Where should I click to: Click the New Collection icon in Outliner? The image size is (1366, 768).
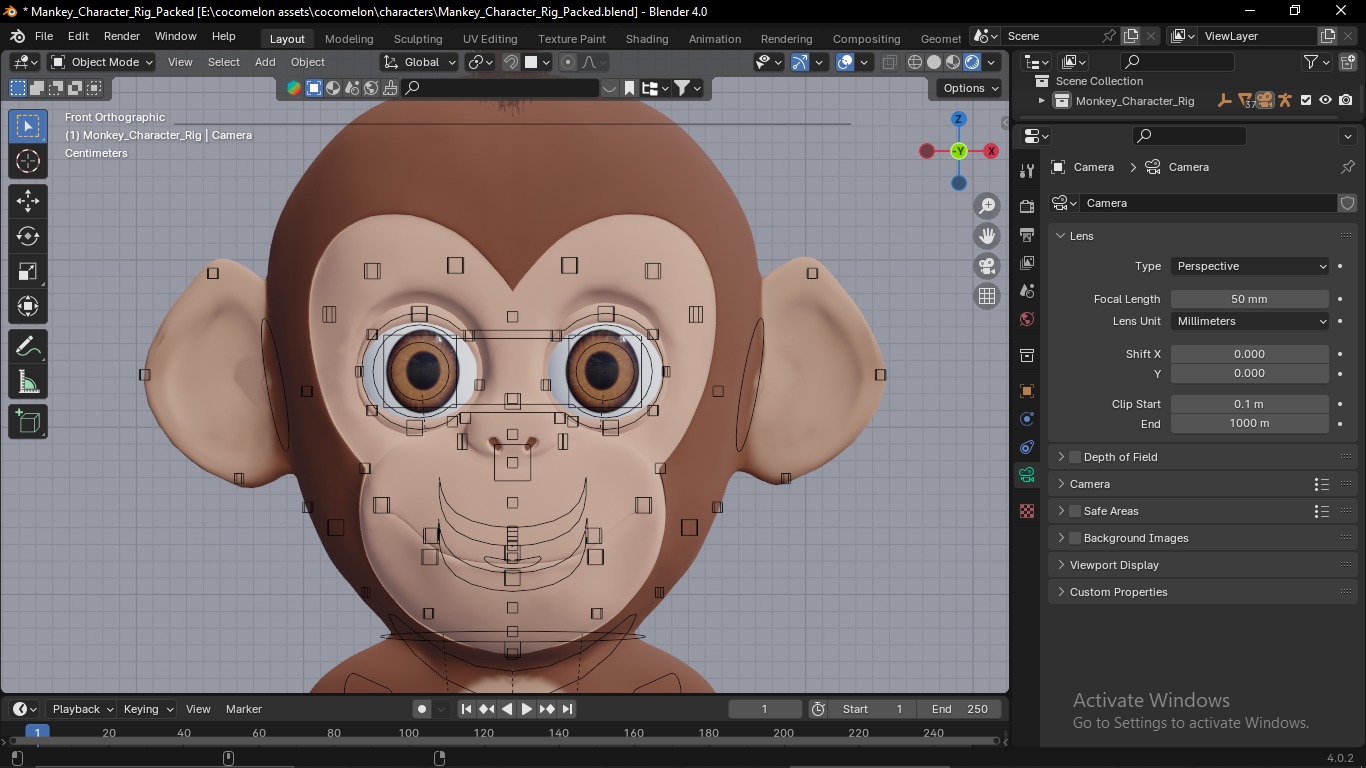[x=1347, y=62]
